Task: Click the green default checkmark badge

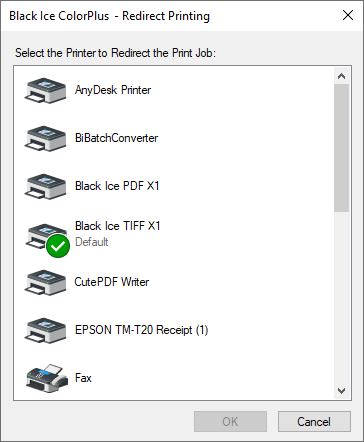Action: (x=58, y=246)
